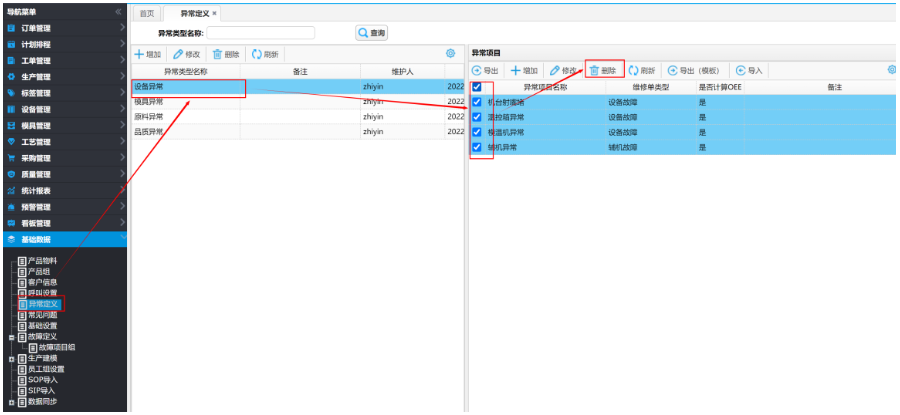Toggle the select-all checkbox in 异常项目 header
The height and width of the screenshot is (415, 900).
point(477,87)
